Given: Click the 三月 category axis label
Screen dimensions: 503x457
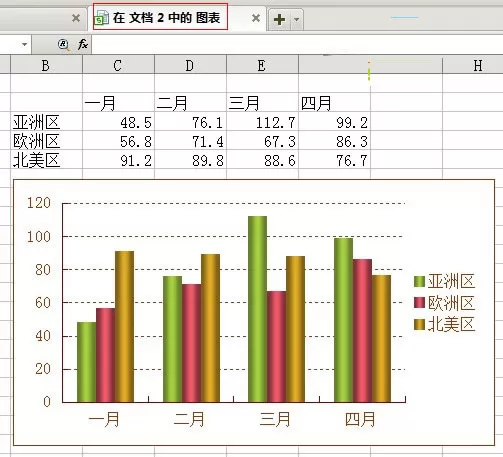Looking at the screenshot, I should pyautogui.click(x=275, y=419).
